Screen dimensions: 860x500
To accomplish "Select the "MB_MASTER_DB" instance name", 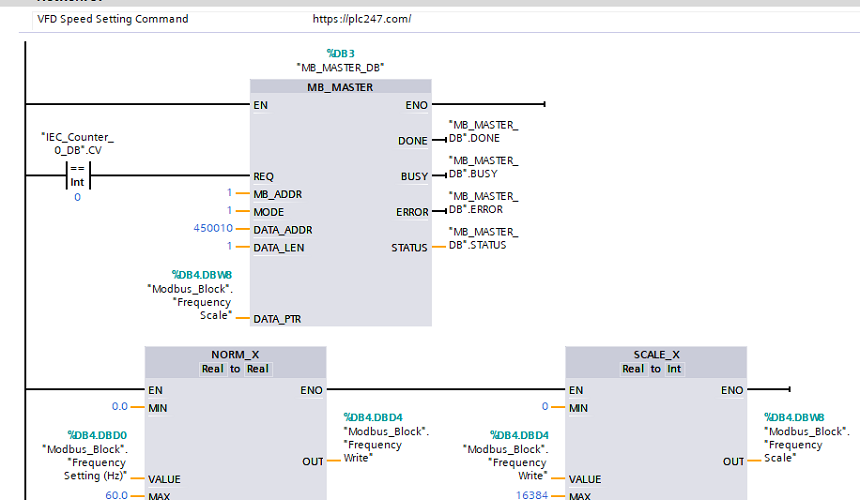I will pyautogui.click(x=340, y=67).
